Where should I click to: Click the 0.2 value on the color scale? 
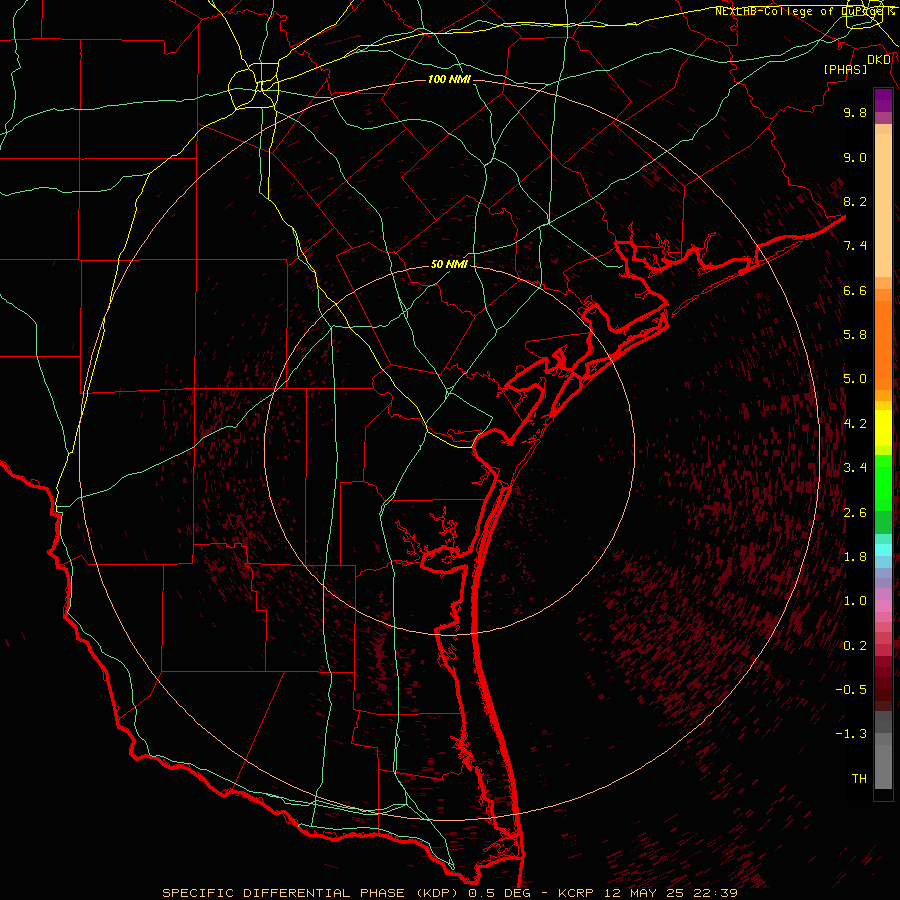click(x=855, y=646)
